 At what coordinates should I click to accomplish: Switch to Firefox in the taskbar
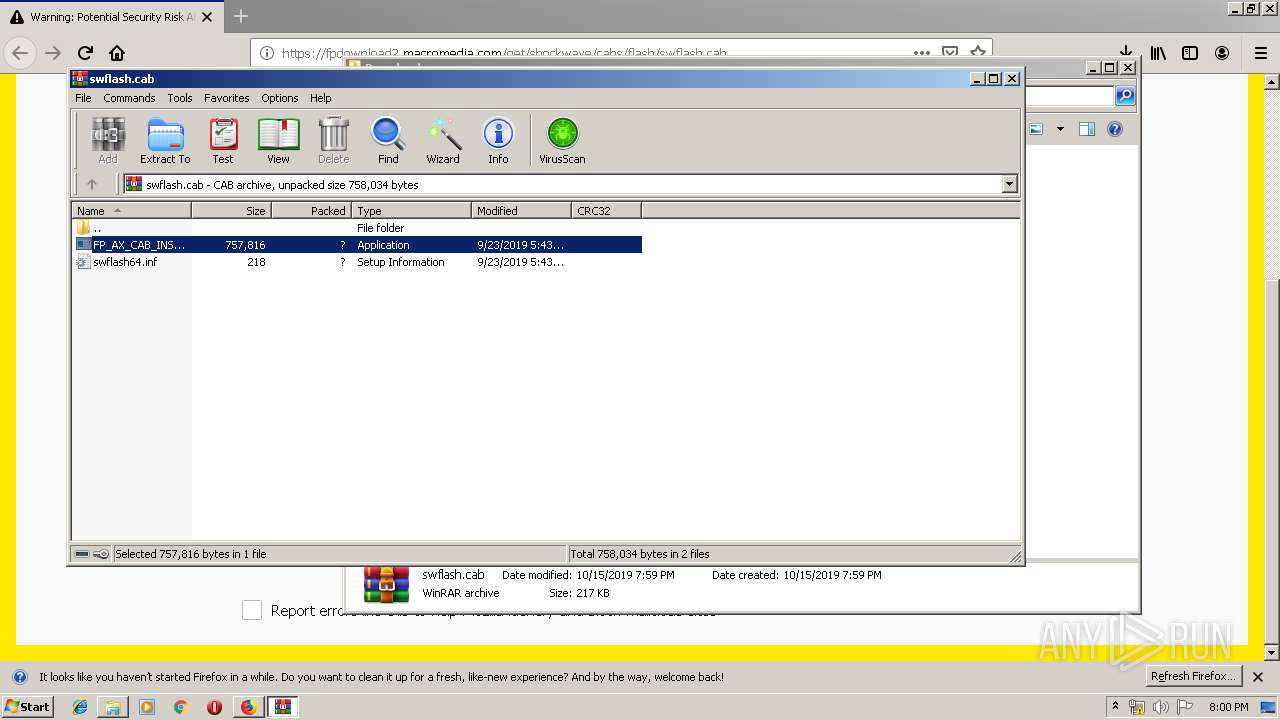[x=248, y=707]
